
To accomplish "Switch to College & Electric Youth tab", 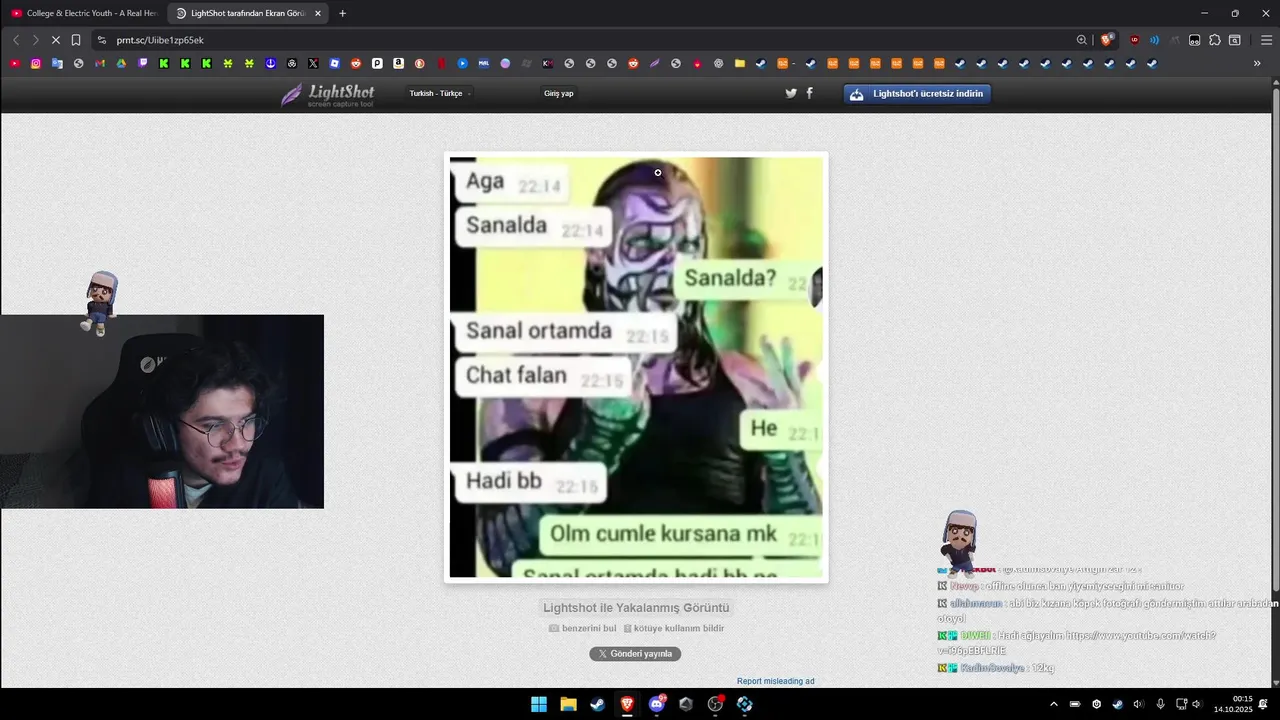I will point(84,13).
